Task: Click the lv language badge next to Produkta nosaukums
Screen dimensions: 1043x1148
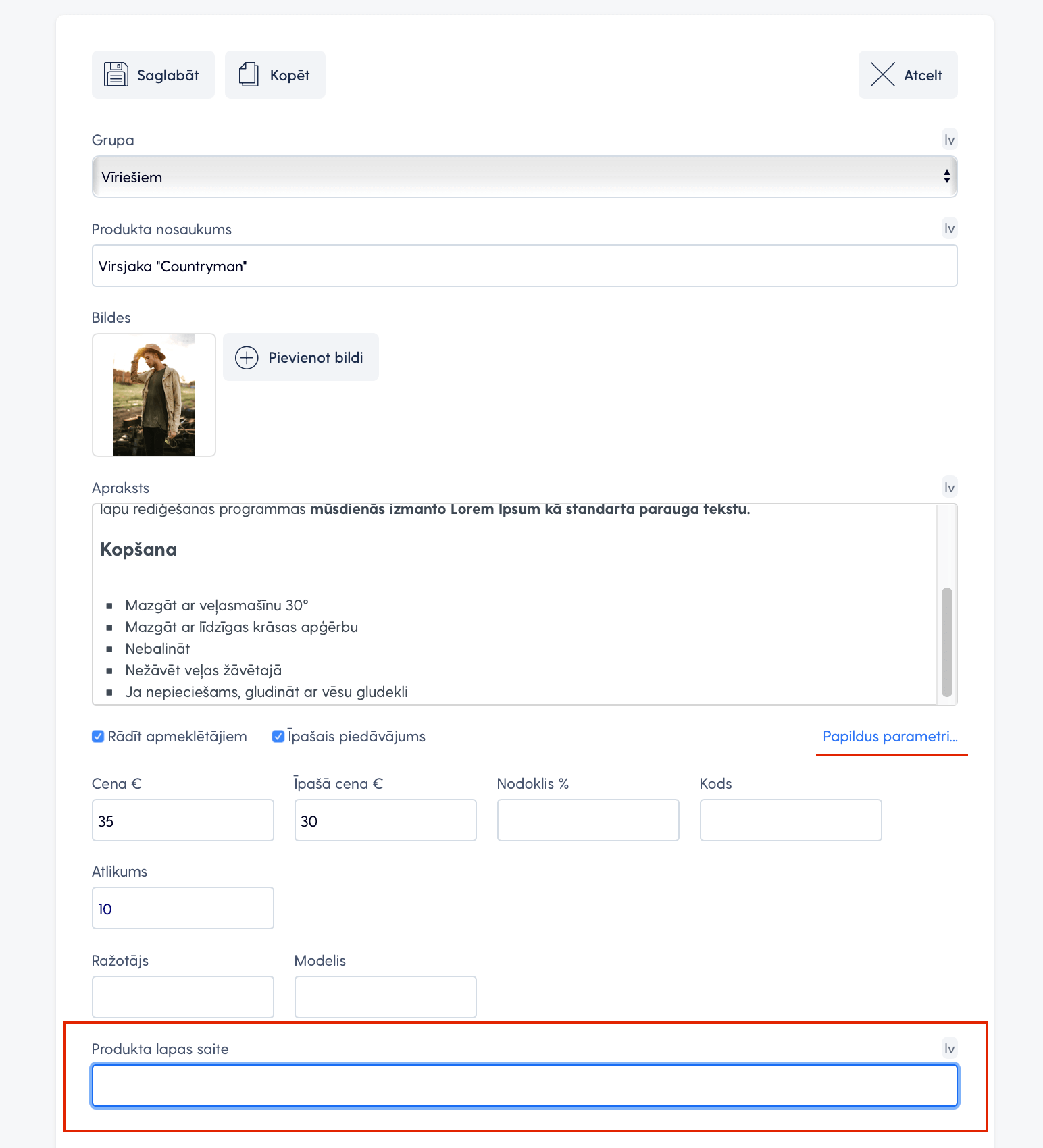Action: 949,228
